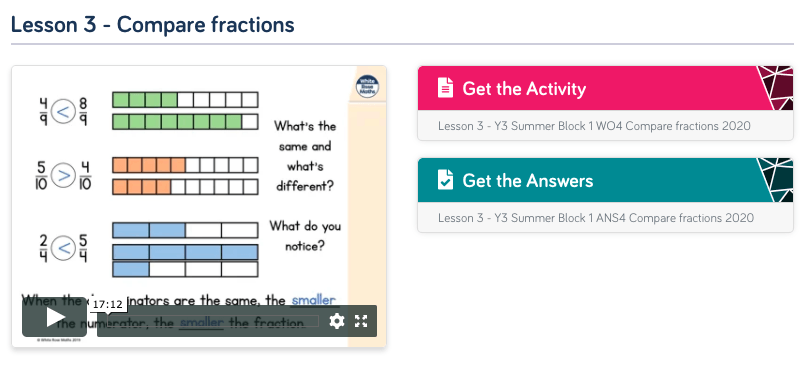Play the Compare fractions video

[x=54, y=317]
